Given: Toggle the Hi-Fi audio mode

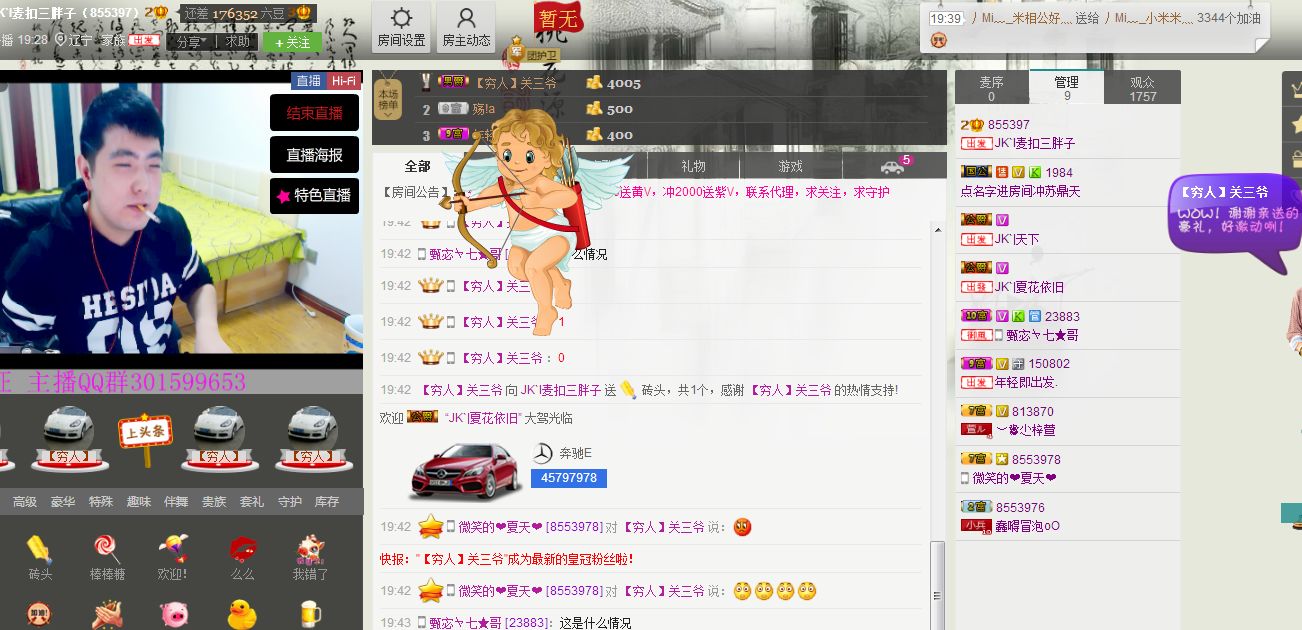Looking at the screenshot, I should (344, 81).
